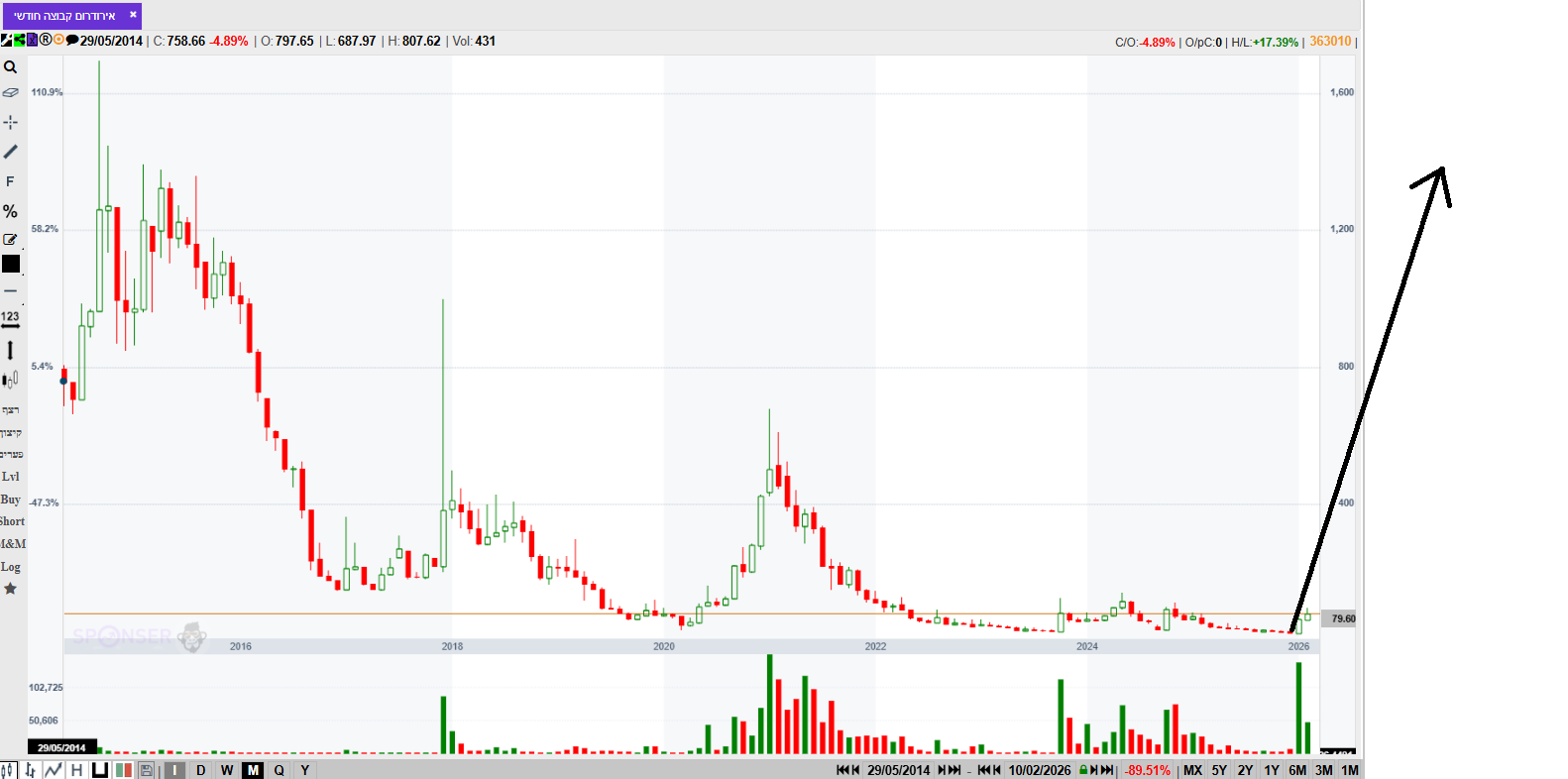This screenshot has height=779, width=1568.
Task: Step start date one bar back
Action: click(x=856, y=770)
